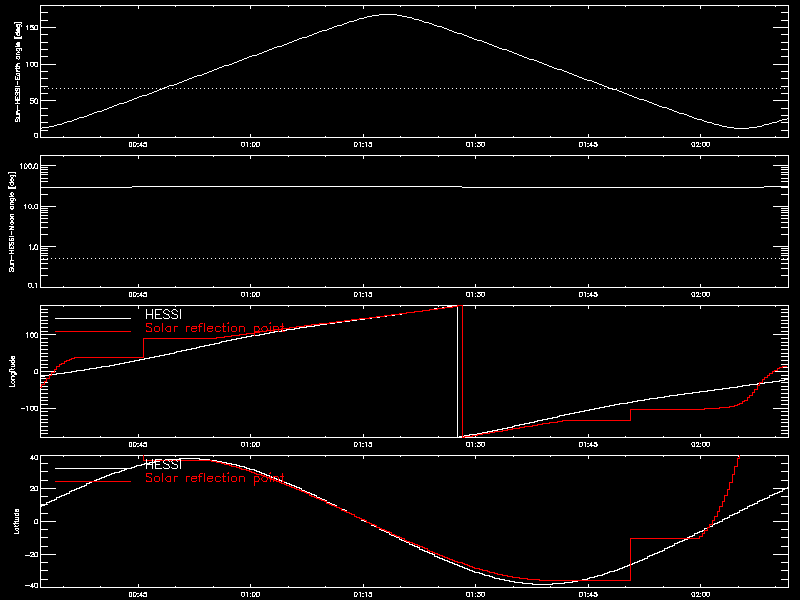Screen dimensions: 800x600
Task: Click 00:45 on the Sun-HESSI-Earth plot time axis
Action: point(138,145)
